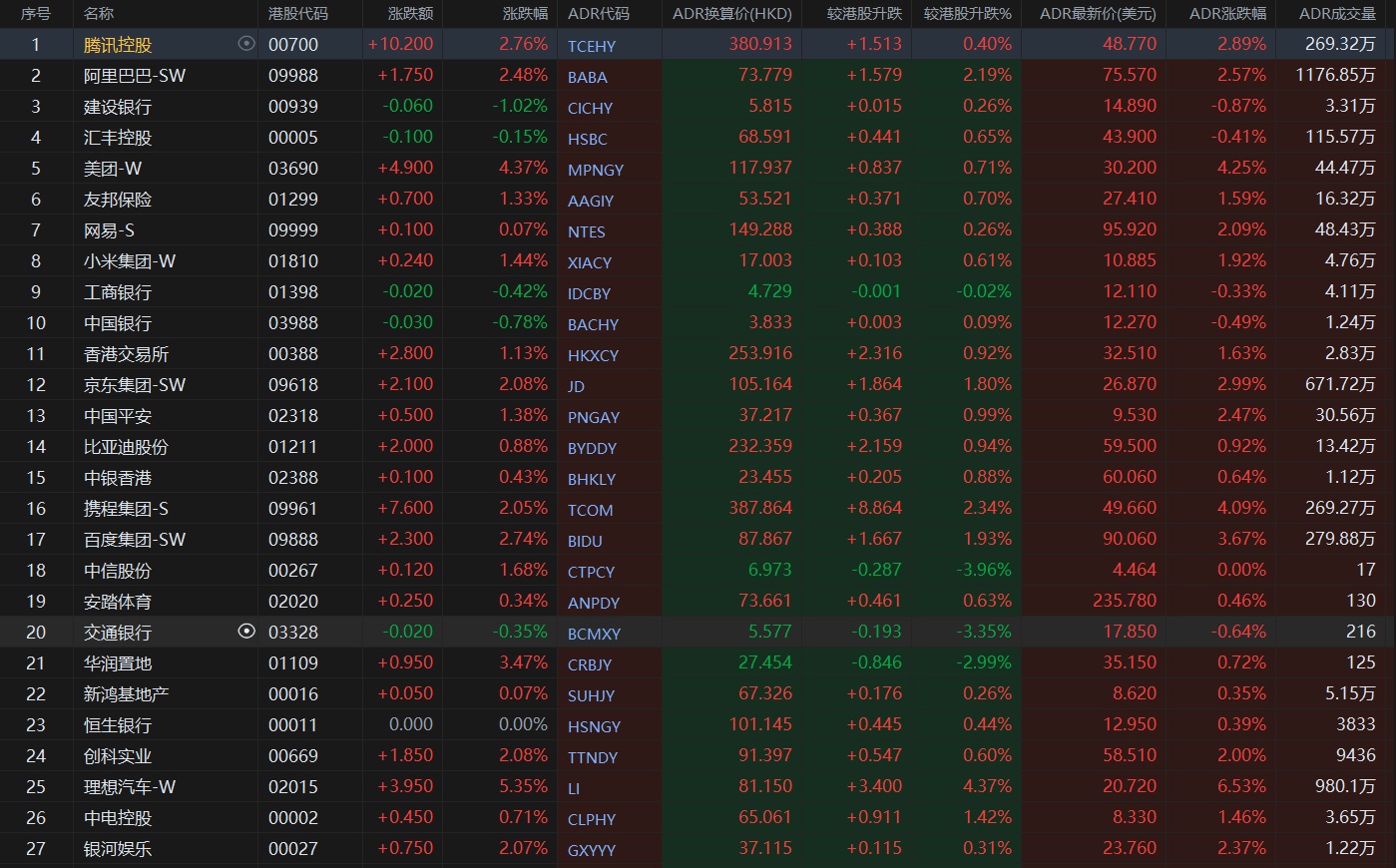
Task: Click the -3.96% premium value for 中信股份
Action: click(x=982, y=570)
